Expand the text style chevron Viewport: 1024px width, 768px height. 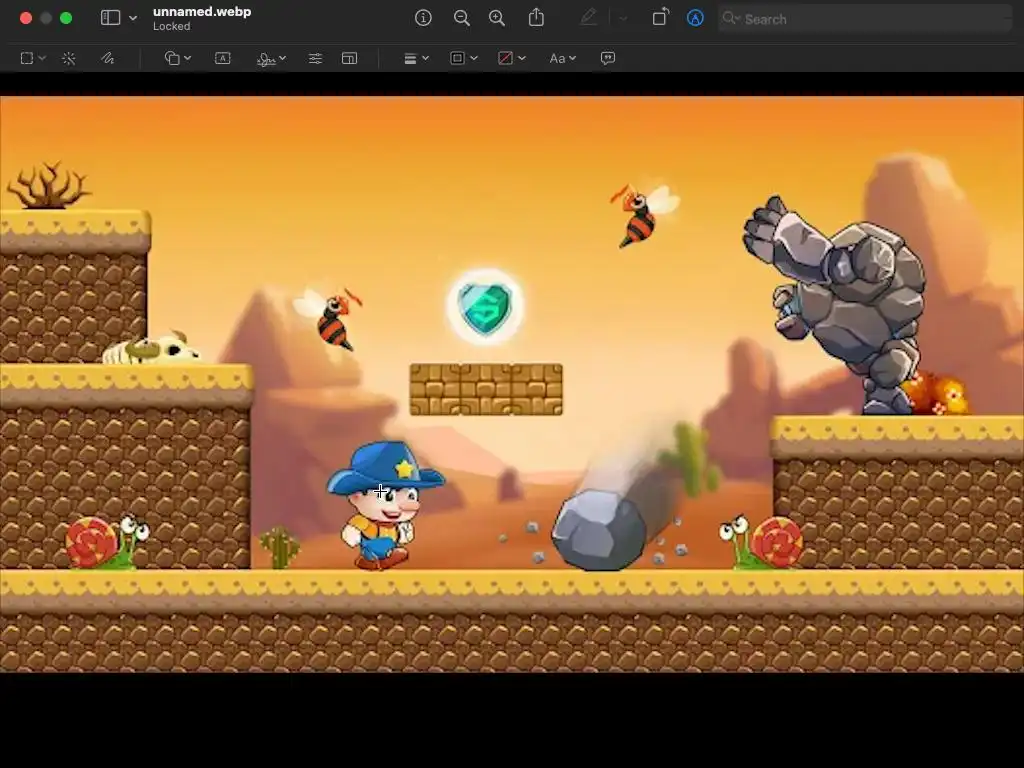tap(573, 58)
